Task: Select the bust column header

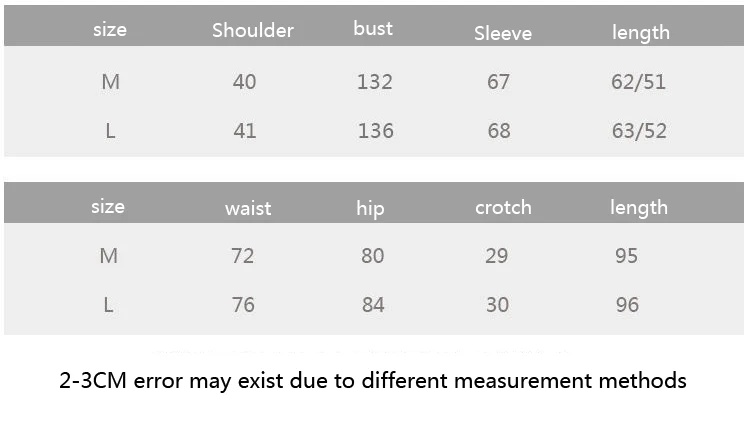Action: click(373, 28)
